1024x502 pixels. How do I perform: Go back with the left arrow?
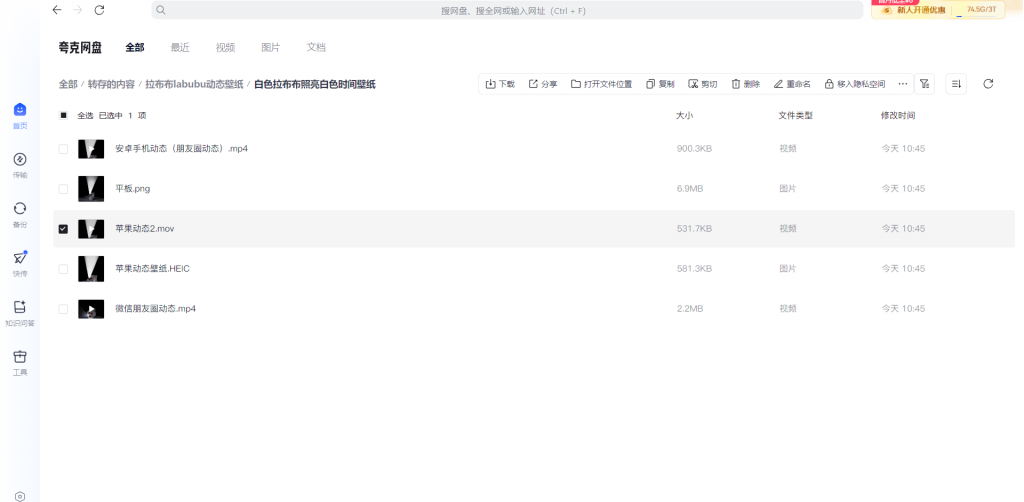pos(57,10)
